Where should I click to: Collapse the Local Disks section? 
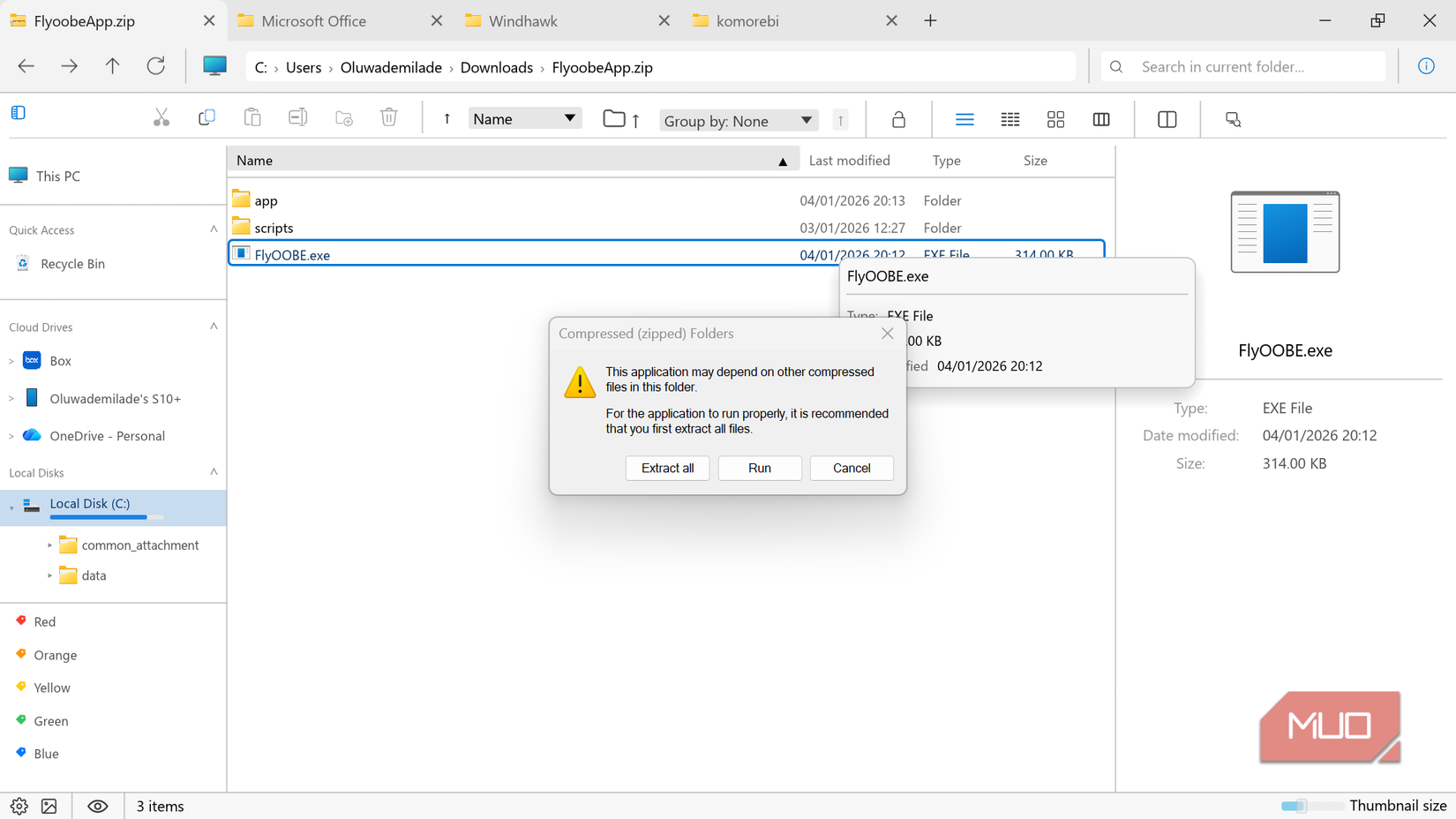point(214,472)
